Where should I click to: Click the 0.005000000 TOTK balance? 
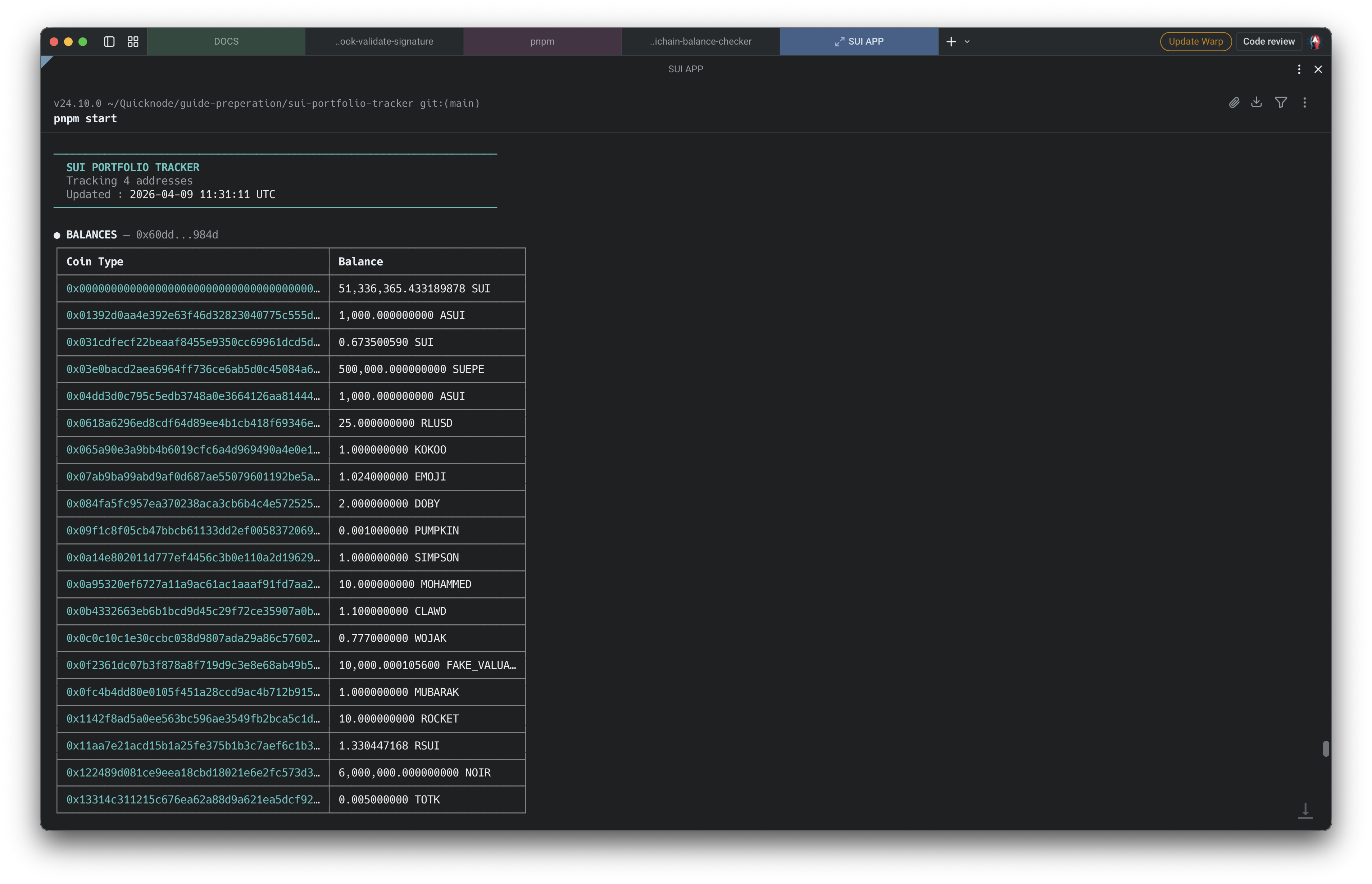tap(389, 799)
